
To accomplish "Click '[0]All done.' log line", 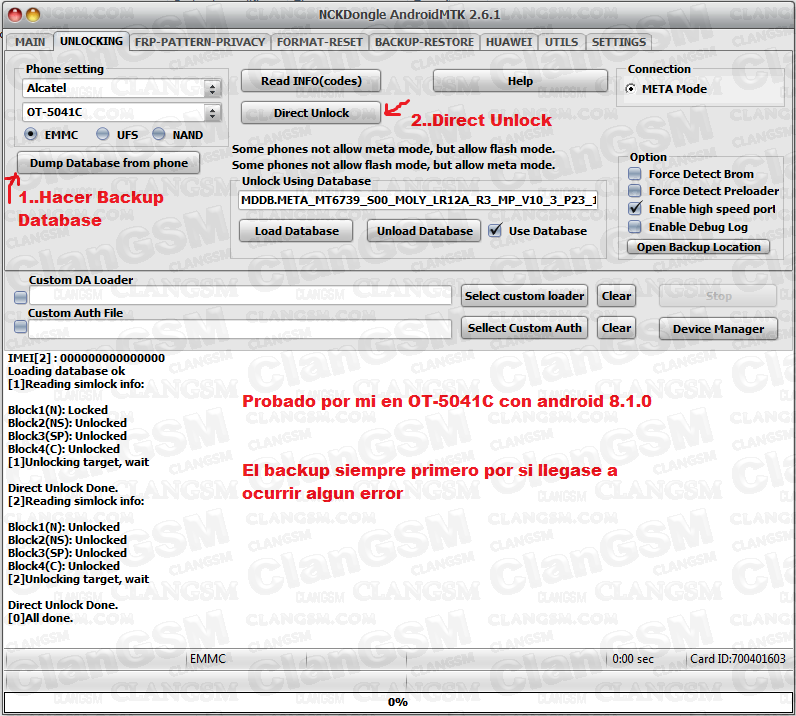I will (41, 618).
